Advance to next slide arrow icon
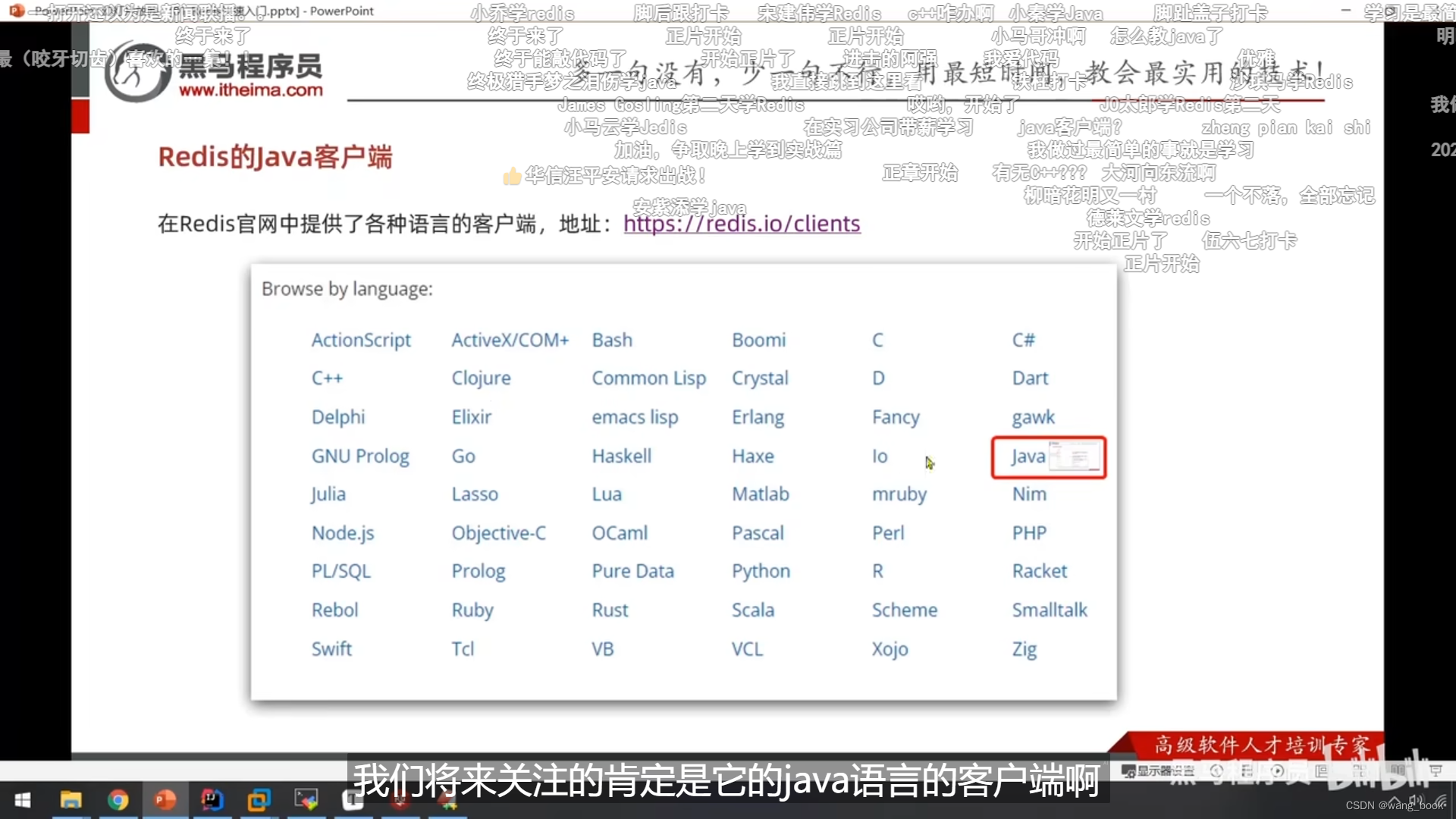The width and height of the screenshot is (1456, 819). 1277,771
